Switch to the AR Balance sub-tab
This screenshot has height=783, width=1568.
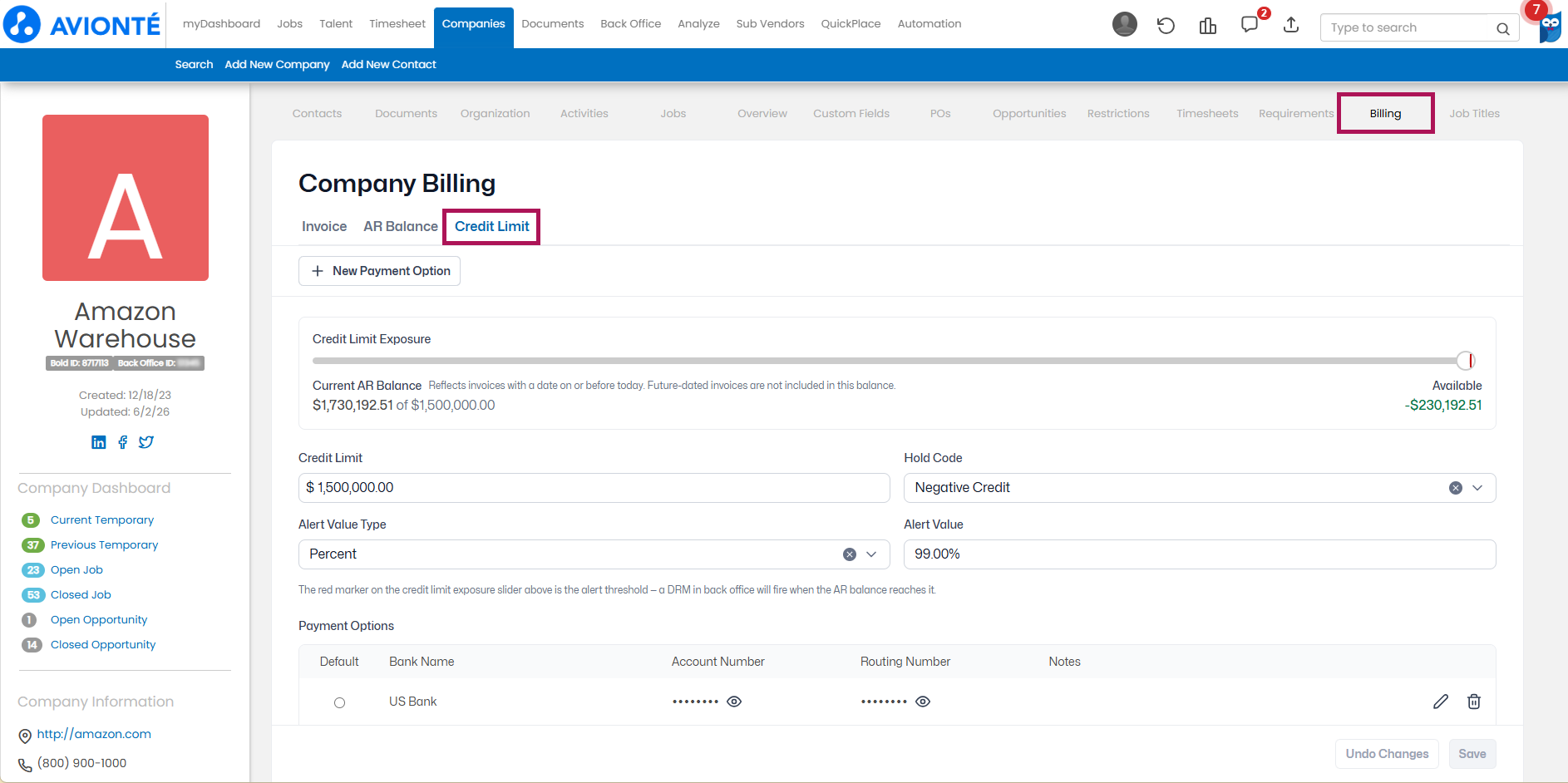point(401,226)
